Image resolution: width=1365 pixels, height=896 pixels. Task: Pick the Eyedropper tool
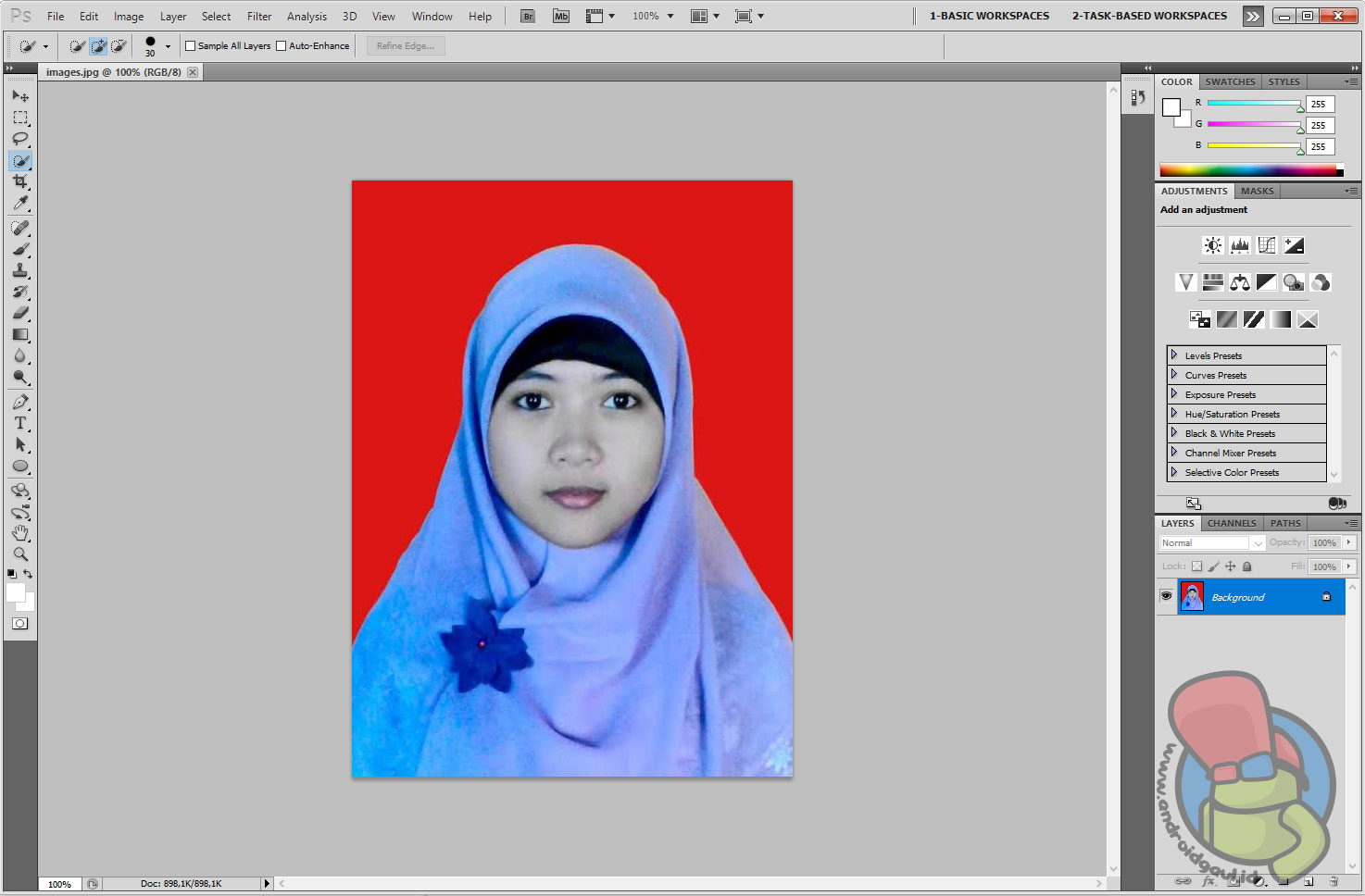pyautogui.click(x=20, y=203)
